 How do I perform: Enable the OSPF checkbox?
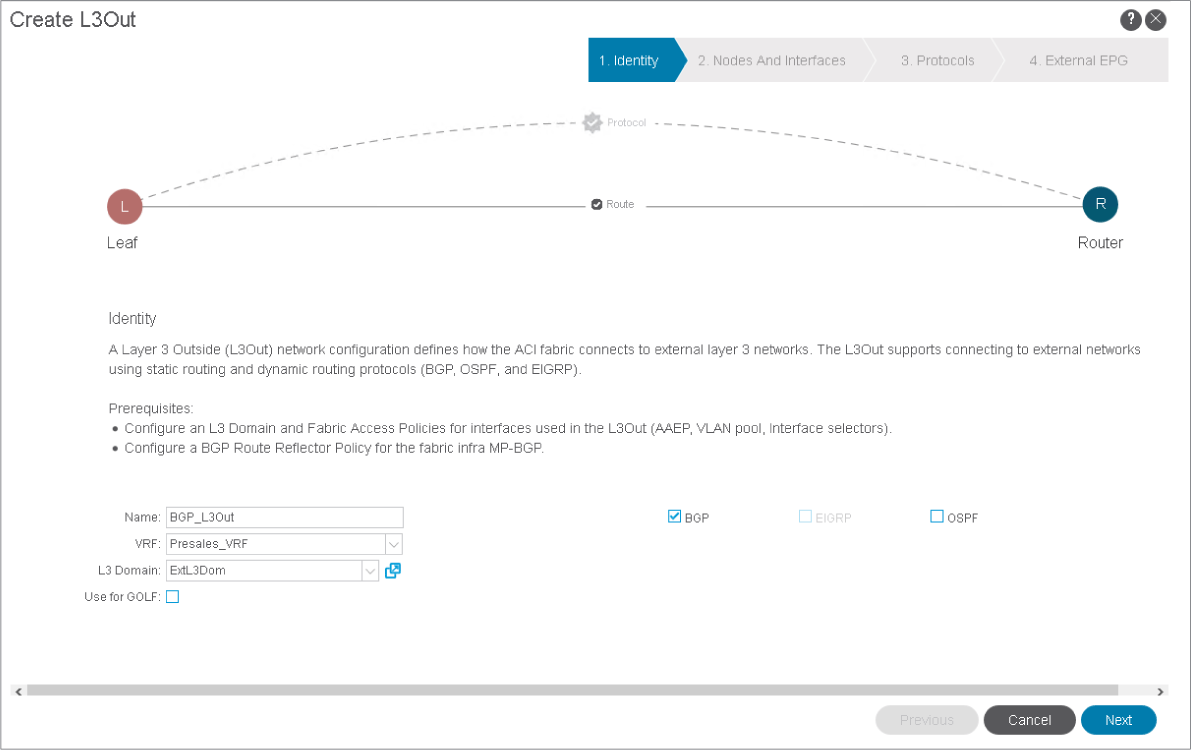pos(937,517)
